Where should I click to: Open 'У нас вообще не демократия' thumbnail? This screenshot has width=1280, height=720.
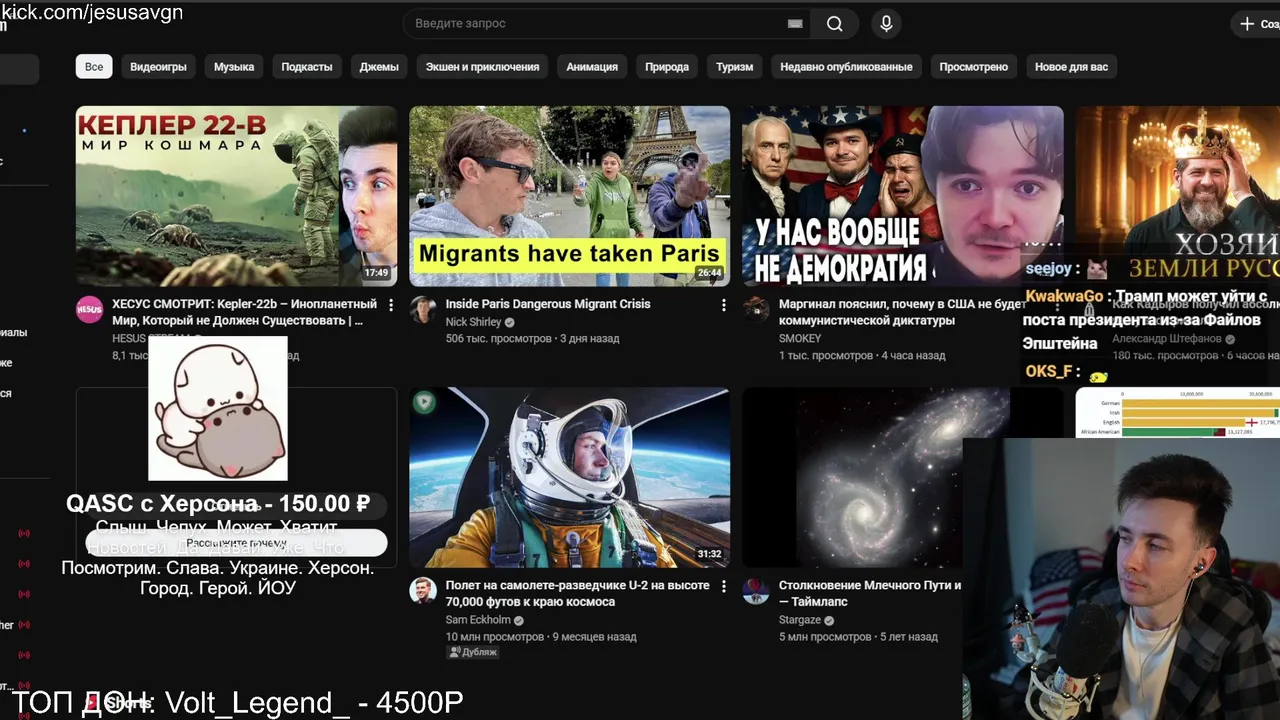(902, 196)
